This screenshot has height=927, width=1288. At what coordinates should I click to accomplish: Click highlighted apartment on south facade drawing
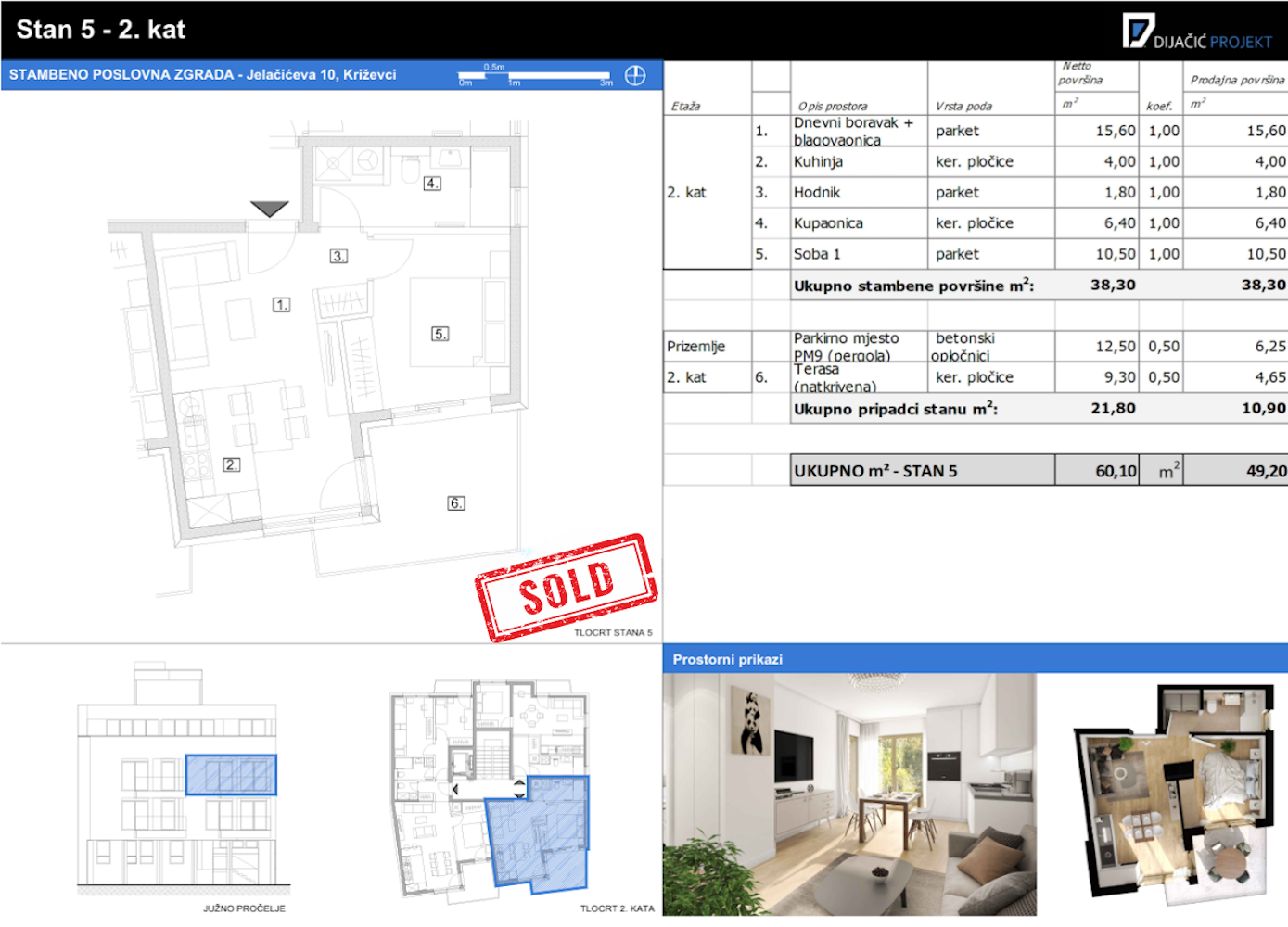point(231,775)
